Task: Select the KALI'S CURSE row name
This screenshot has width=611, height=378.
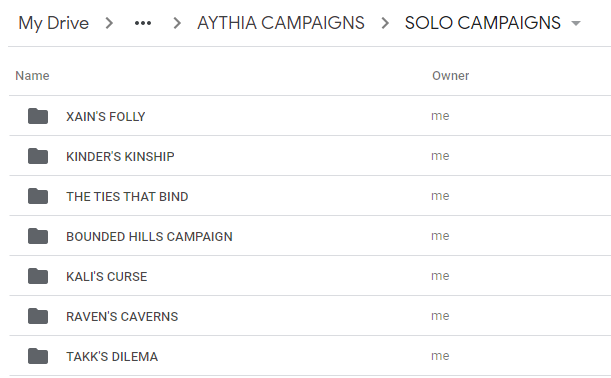Action: [x=107, y=277]
